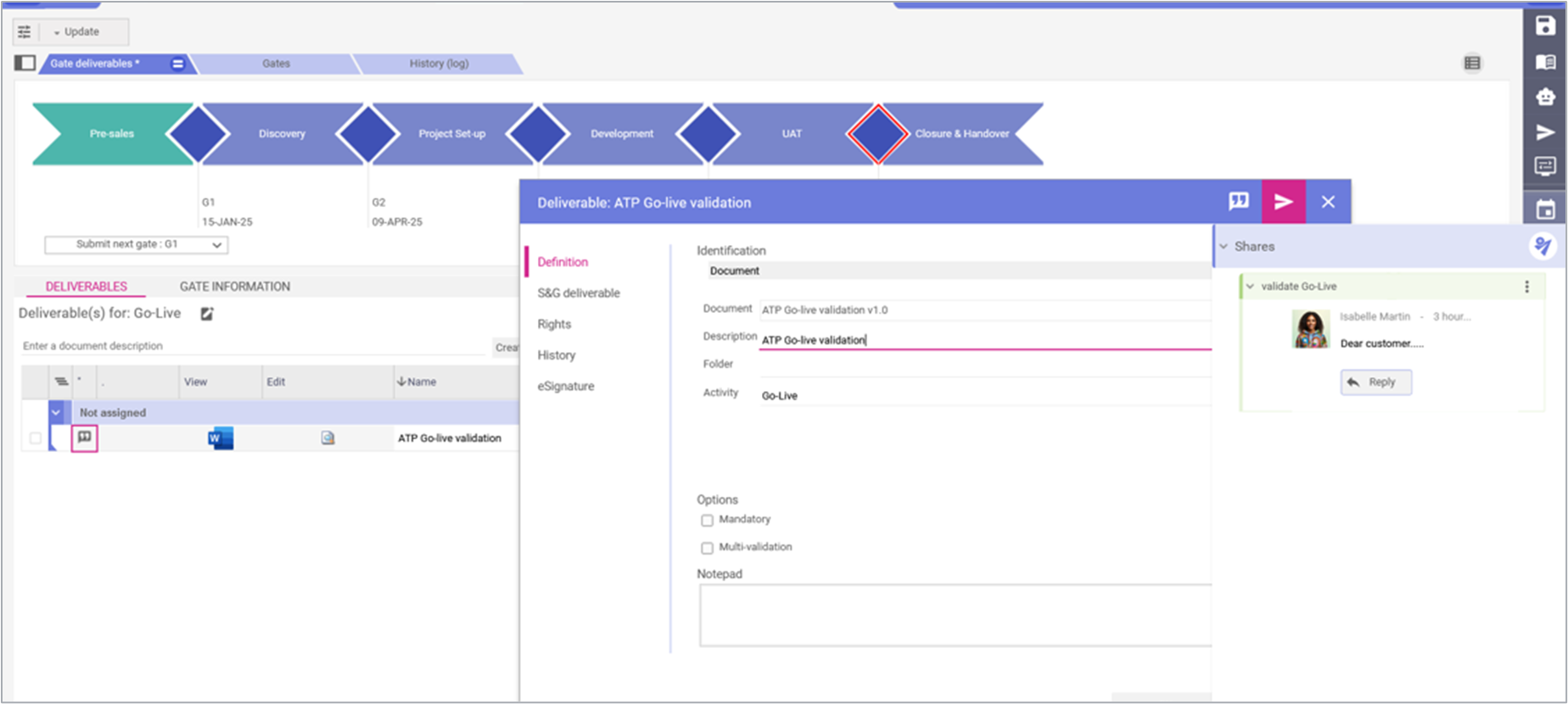Image resolution: width=1568 pixels, height=704 pixels.
Task: Click the Description input field
Action: (x=985, y=339)
